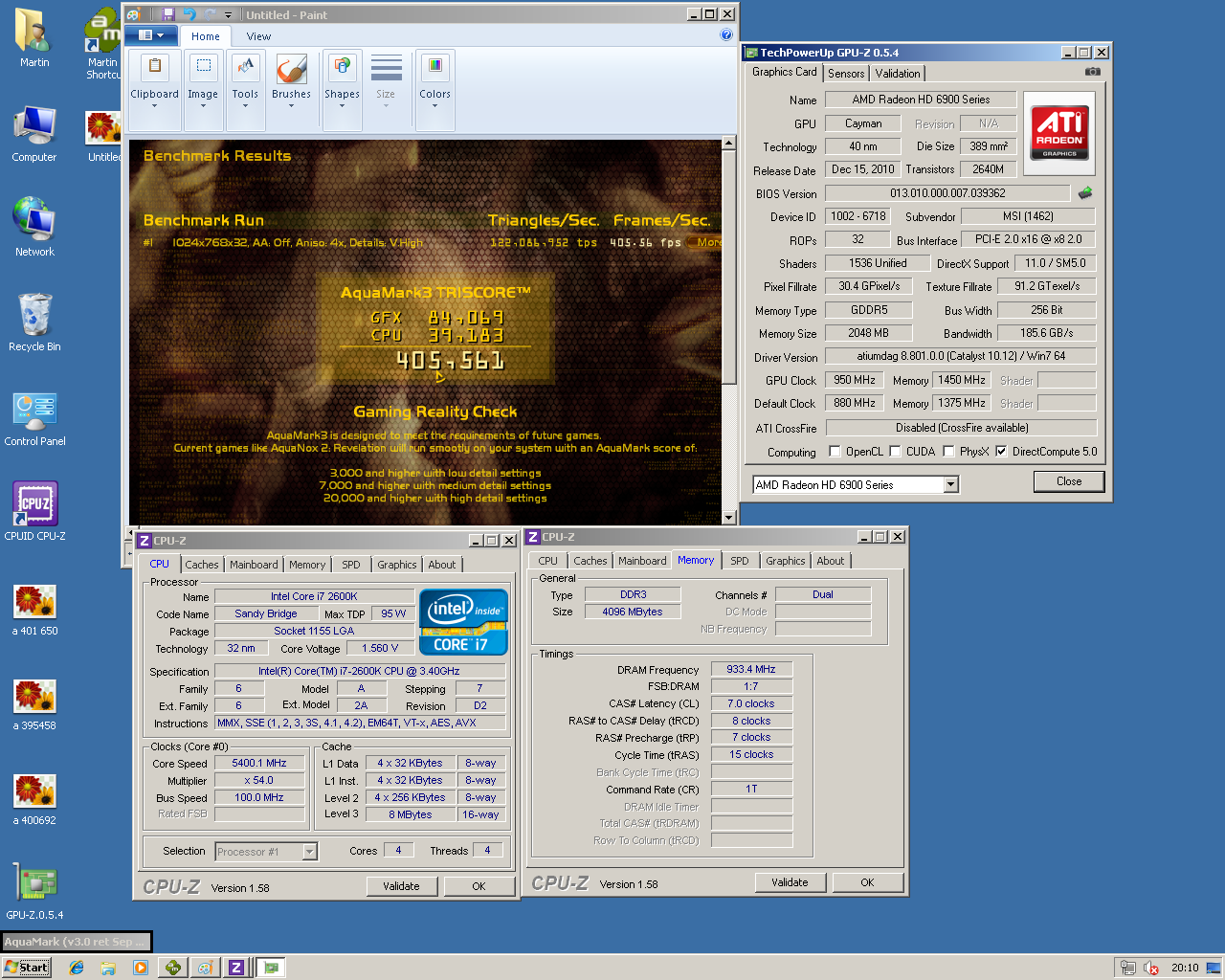Click the Paint canvas scrollbar down arrow
The height and width of the screenshot is (980, 1225).
728,518
